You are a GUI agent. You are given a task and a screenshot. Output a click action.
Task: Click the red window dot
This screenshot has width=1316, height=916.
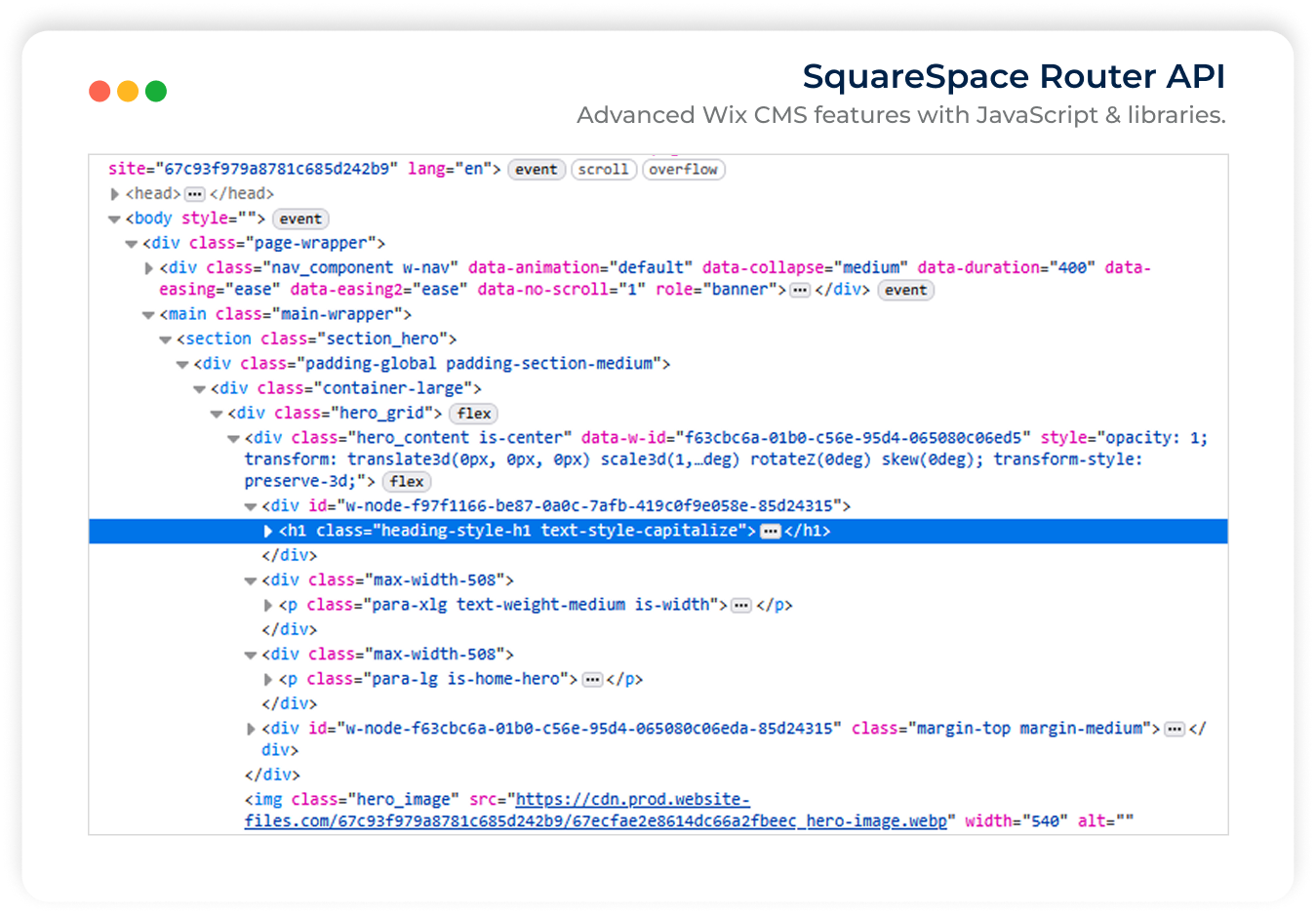point(100,92)
